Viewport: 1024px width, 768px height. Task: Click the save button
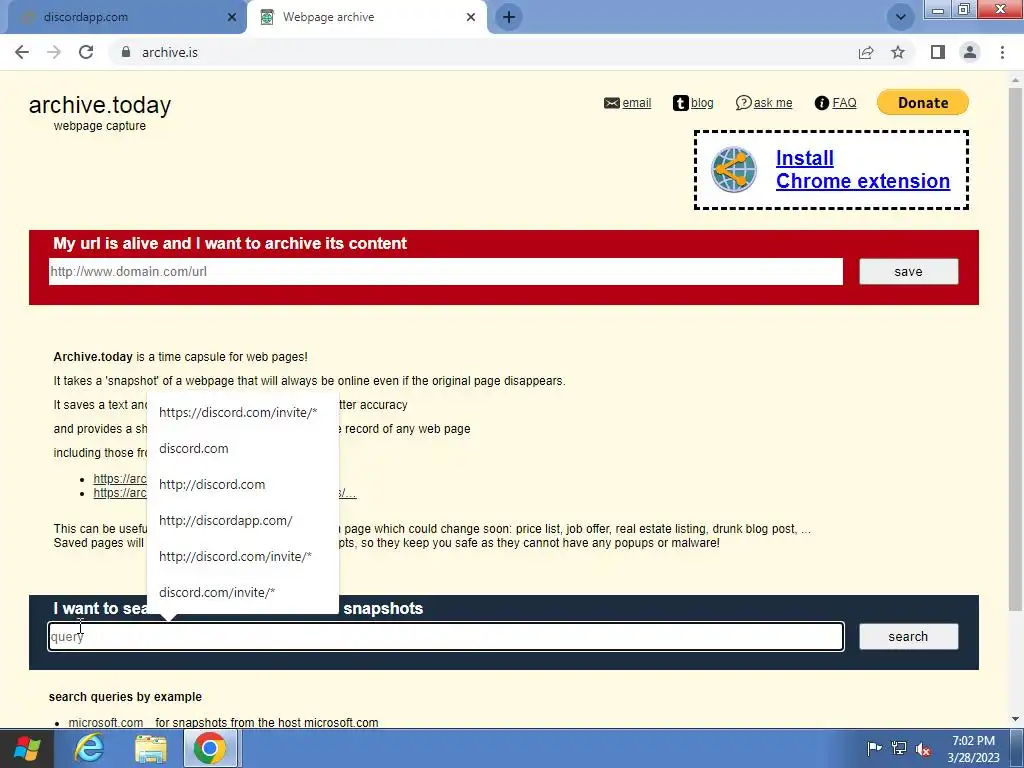(908, 272)
